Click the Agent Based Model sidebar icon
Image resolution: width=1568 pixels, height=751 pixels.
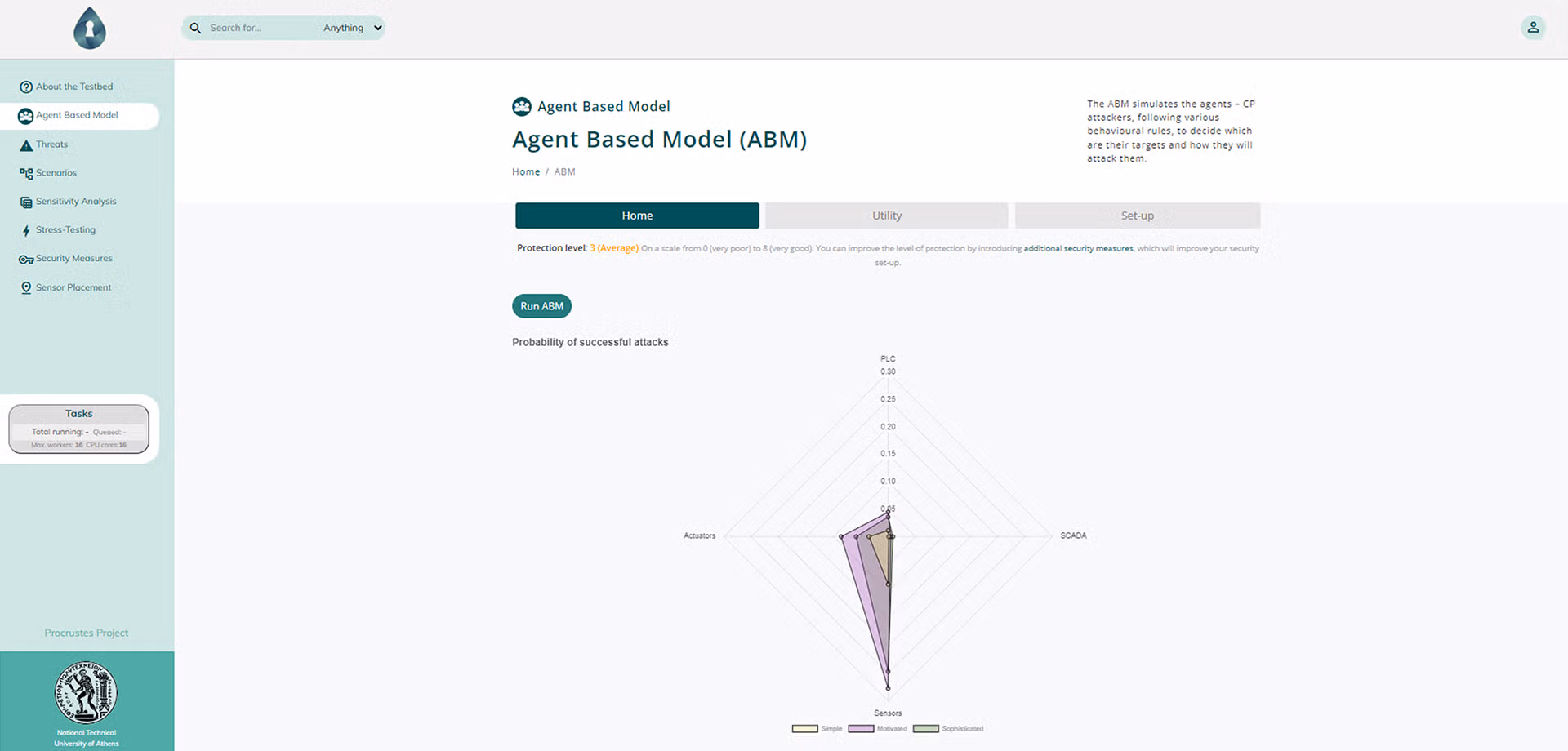point(25,116)
